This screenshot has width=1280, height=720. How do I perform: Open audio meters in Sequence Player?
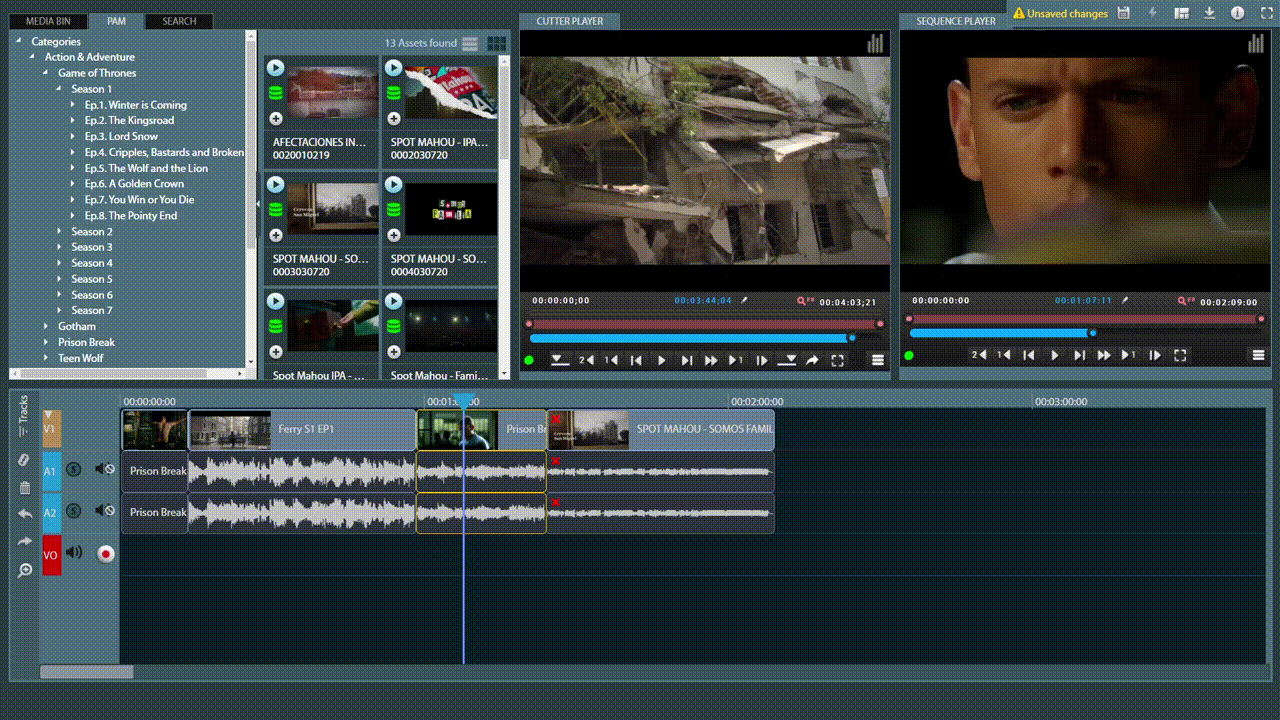(1255, 43)
